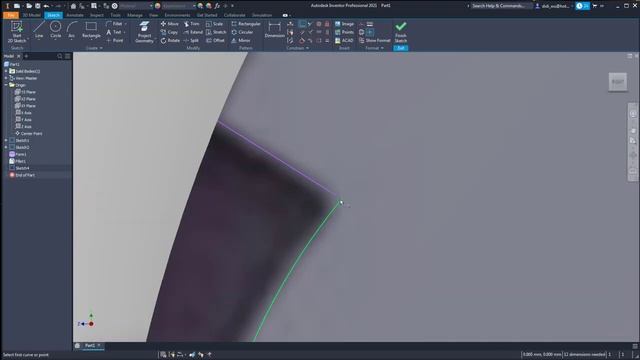The height and width of the screenshot is (360, 640).
Task: Expand the Solid Bodies node
Action: 6,71
